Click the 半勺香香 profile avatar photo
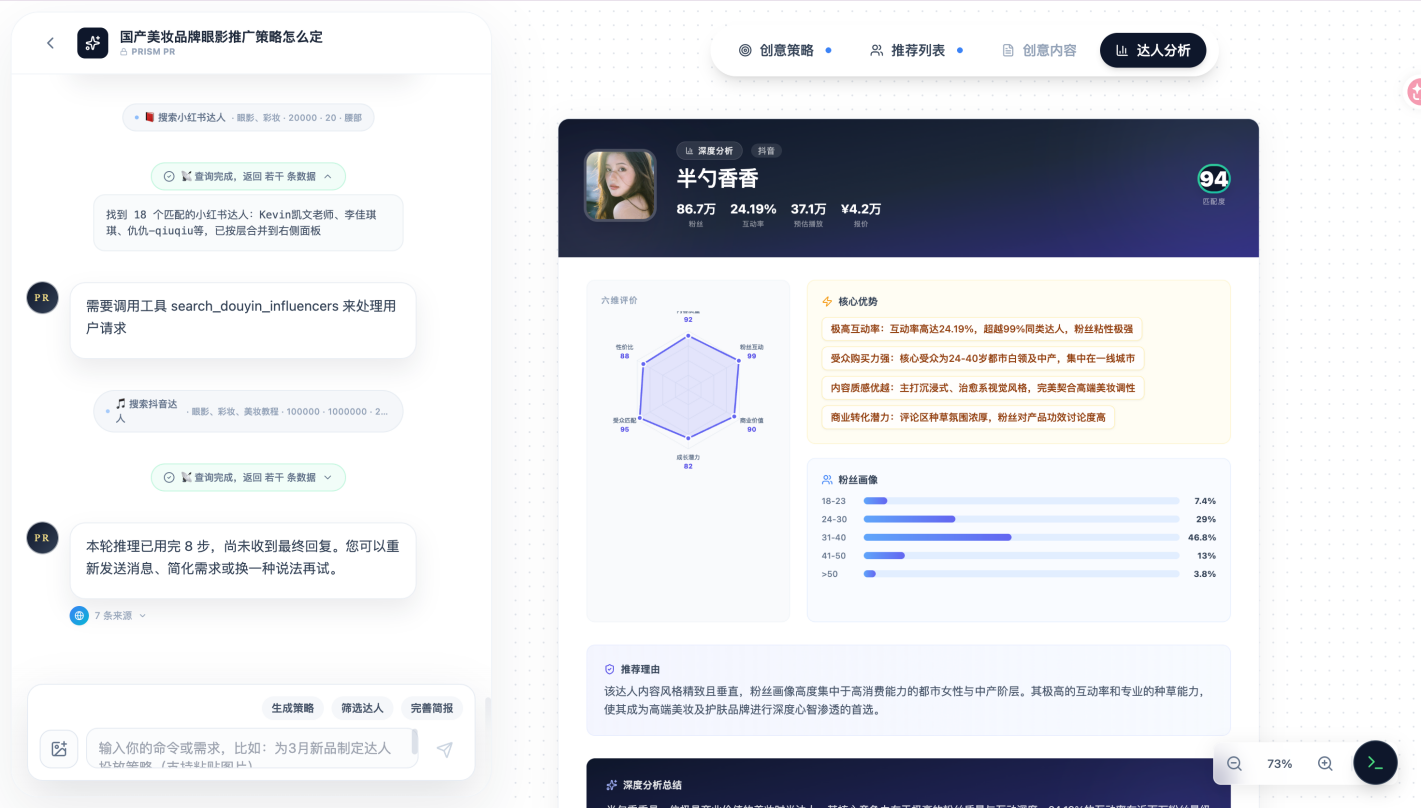The width and height of the screenshot is (1421, 808). click(x=620, y=187)
